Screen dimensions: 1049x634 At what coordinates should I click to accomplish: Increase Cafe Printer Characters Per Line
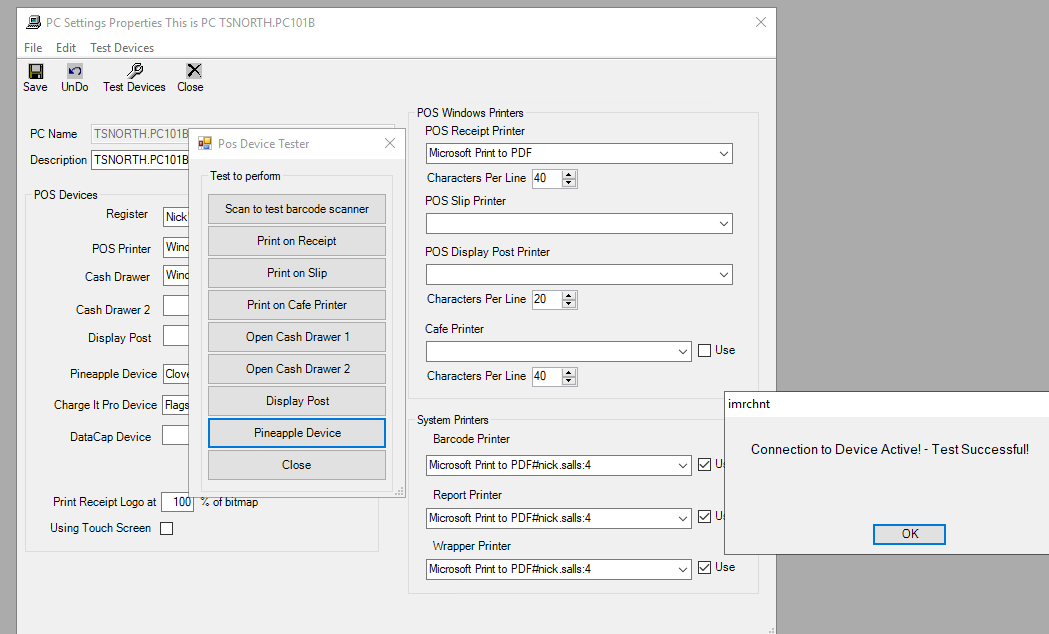point(569,373)
